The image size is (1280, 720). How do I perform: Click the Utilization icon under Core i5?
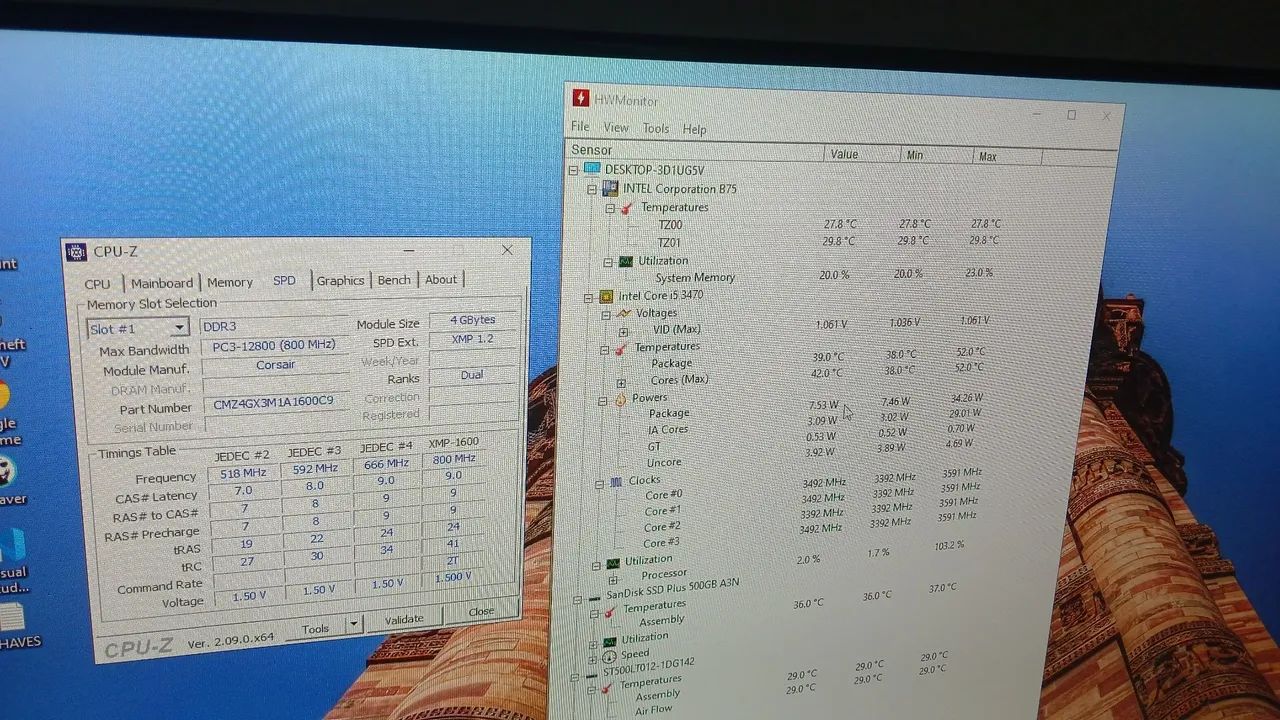point(612,563)
